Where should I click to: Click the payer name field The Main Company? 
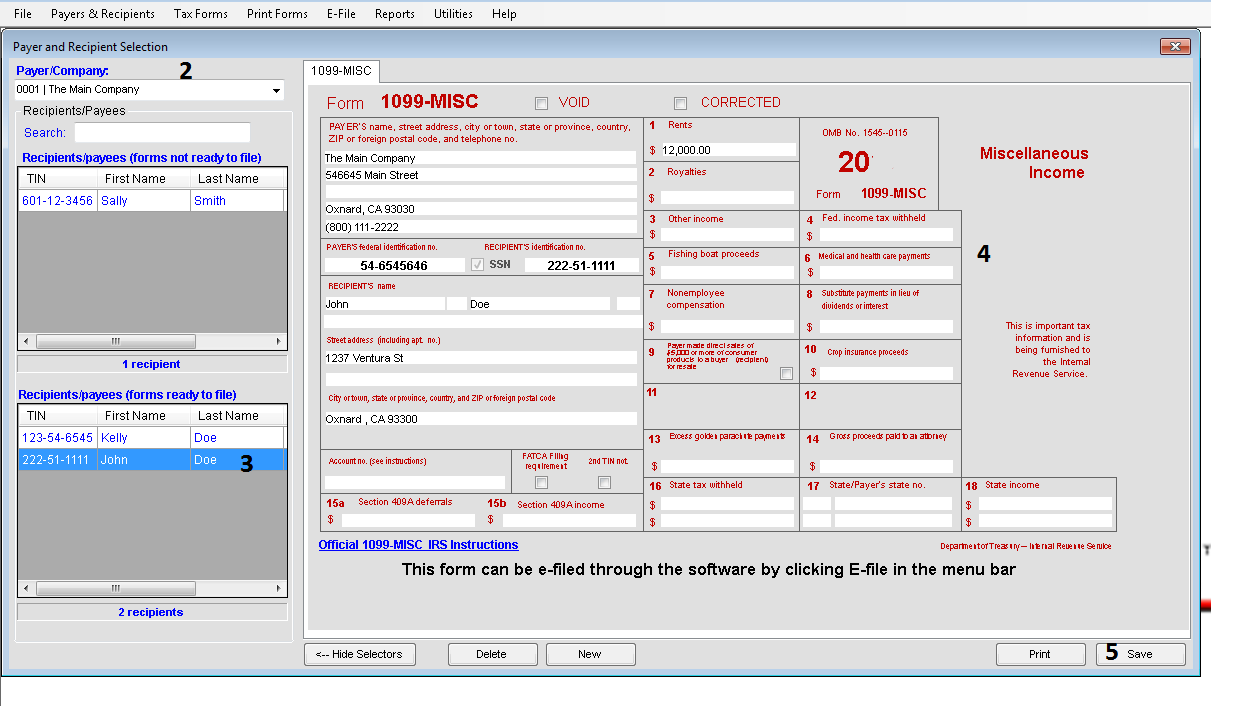coord(480,158)
